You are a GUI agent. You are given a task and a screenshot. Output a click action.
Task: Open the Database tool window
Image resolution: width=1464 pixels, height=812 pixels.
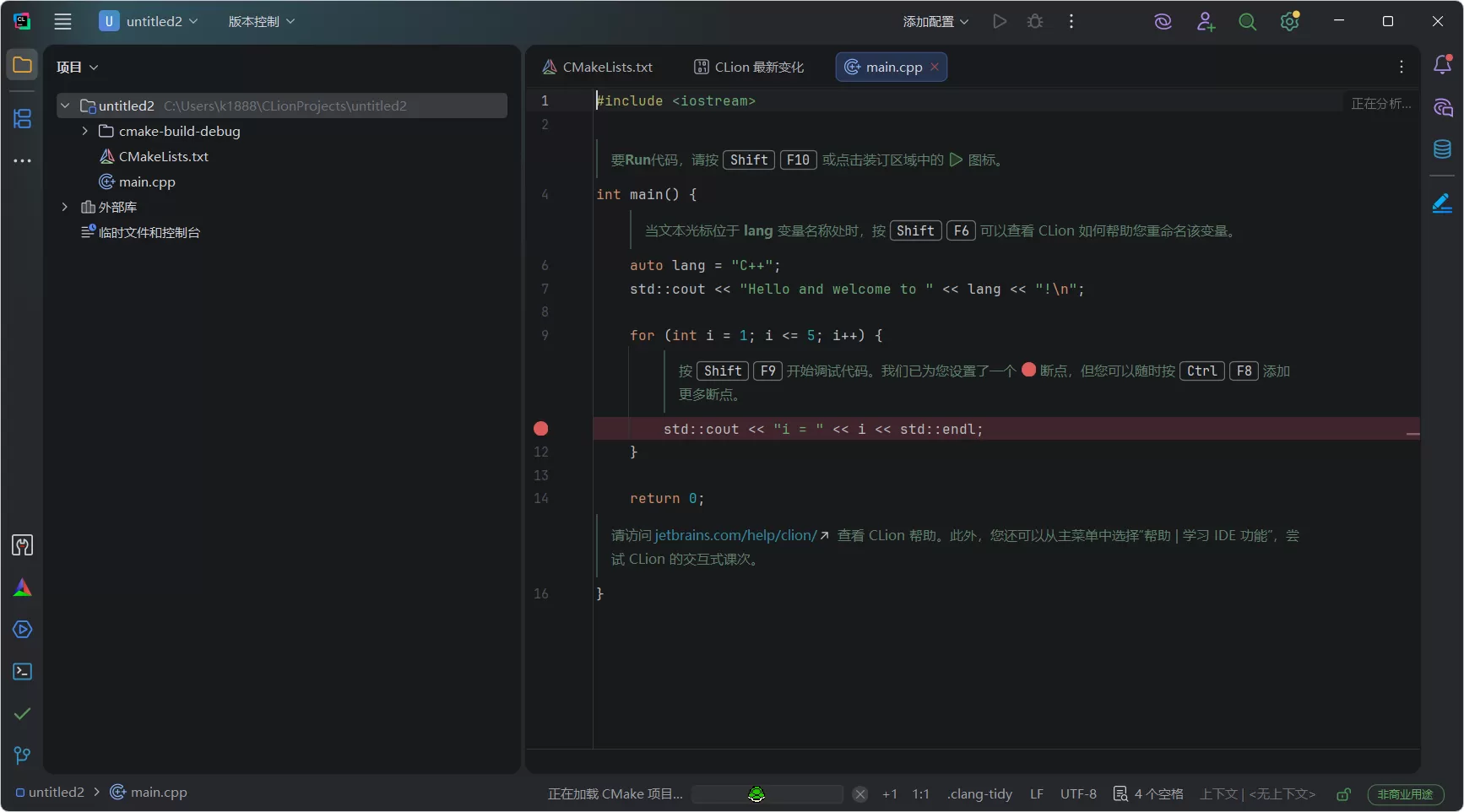click(1442, 149)
